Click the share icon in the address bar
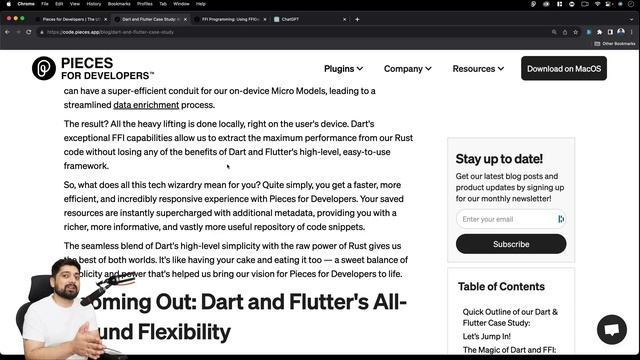This screenshot has height=360, width=640. 565,32
